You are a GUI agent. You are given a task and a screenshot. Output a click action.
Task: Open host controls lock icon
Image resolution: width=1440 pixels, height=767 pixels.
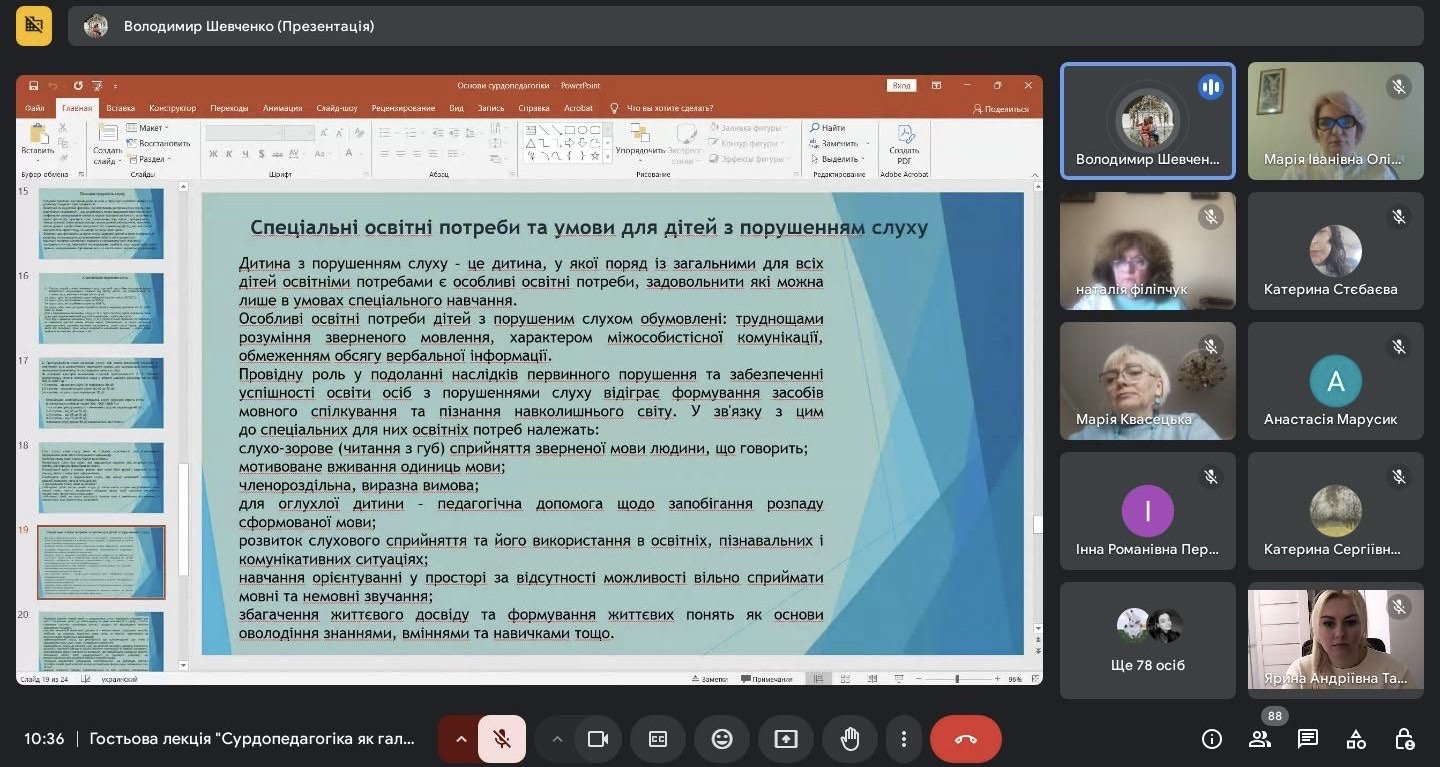coord(1404,739)
